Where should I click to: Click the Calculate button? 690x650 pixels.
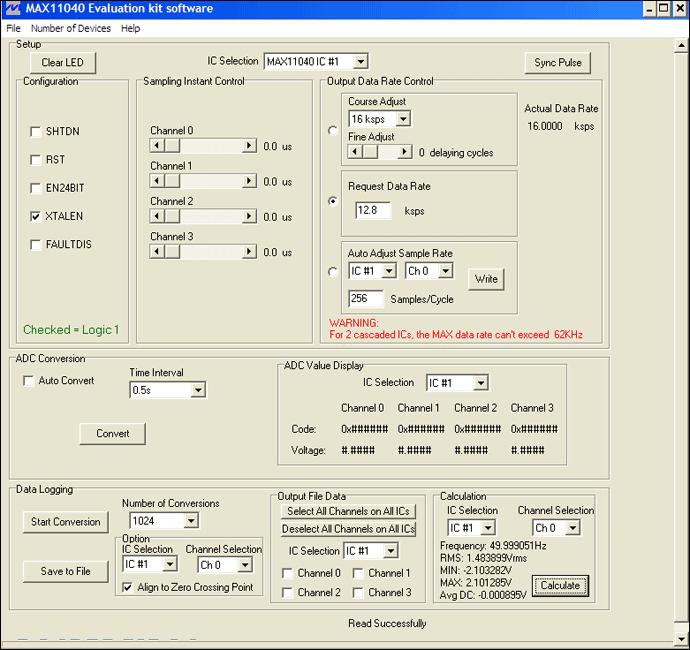point(560,585)
